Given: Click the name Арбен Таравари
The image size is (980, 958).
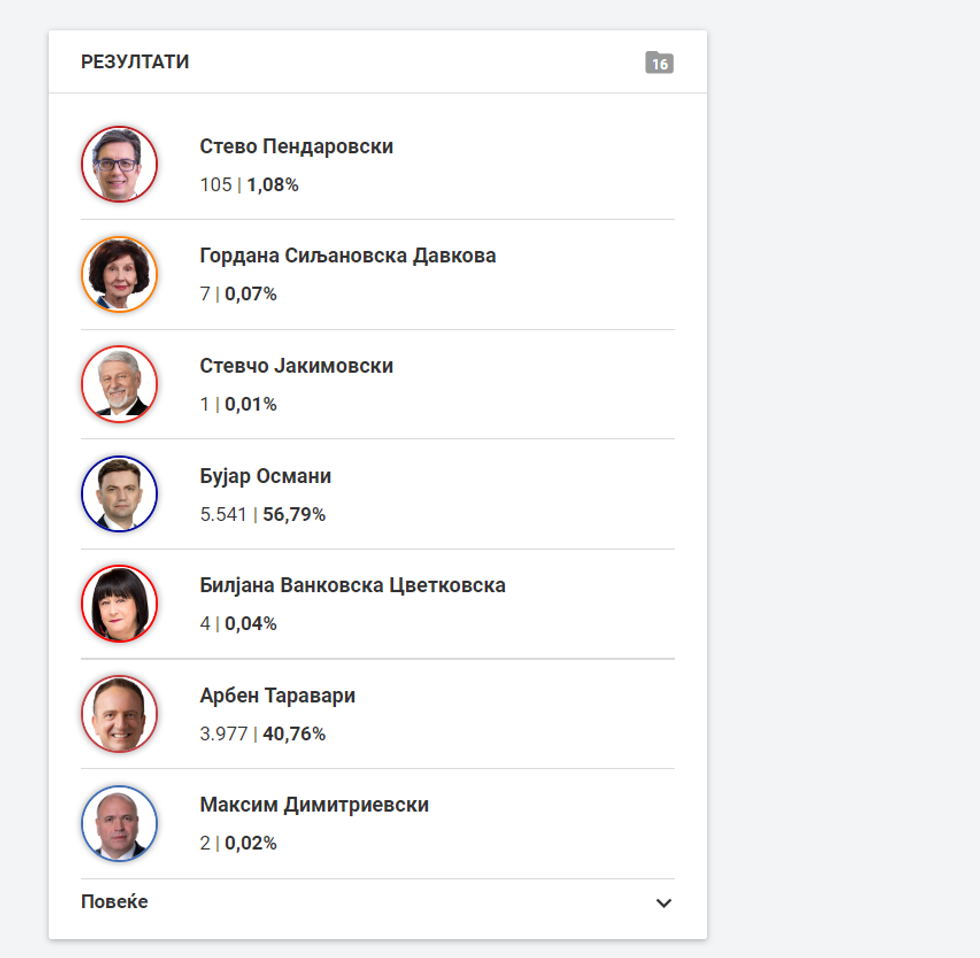Looking at the screenshot, I should (x=277, y=696).
